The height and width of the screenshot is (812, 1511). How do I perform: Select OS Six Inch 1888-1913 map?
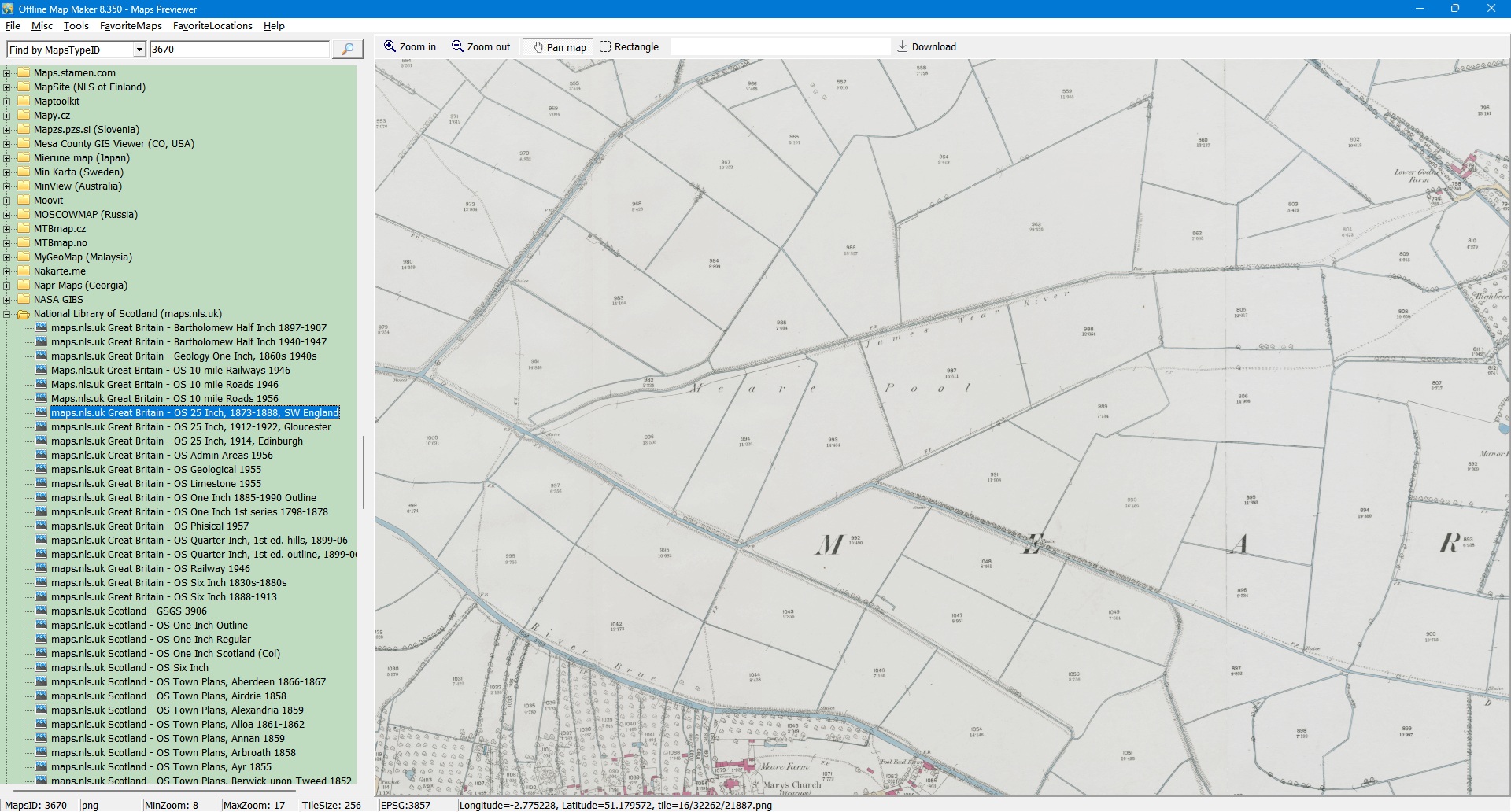pos(164,597)
